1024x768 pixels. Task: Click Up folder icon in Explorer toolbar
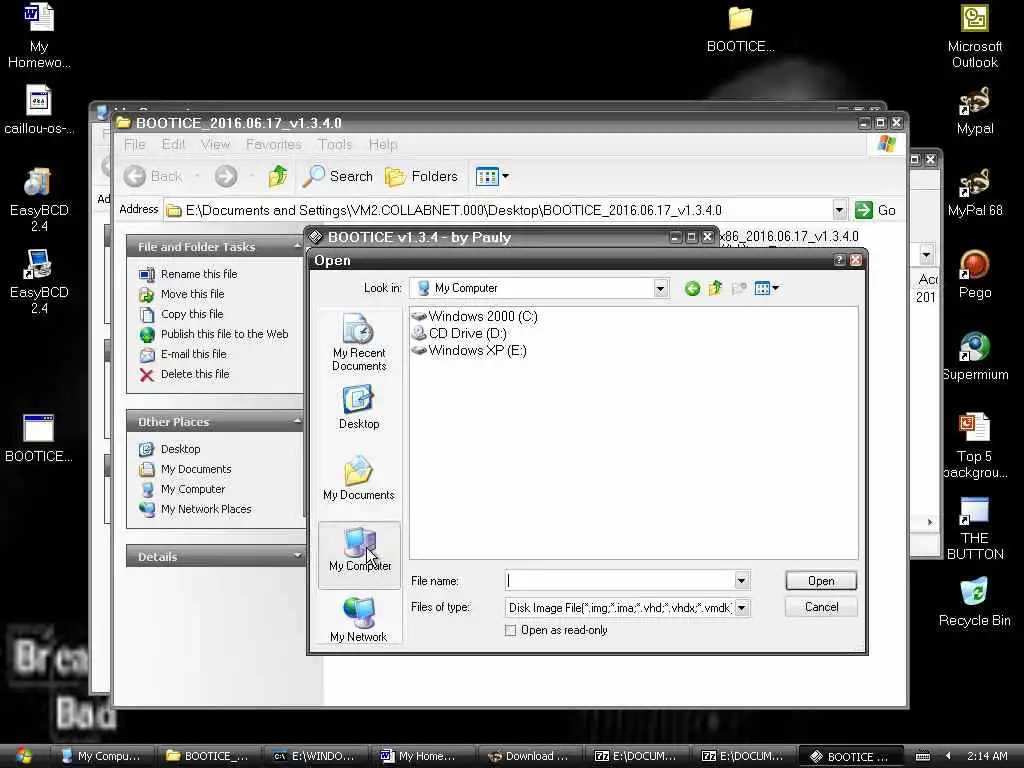(278, 176)
